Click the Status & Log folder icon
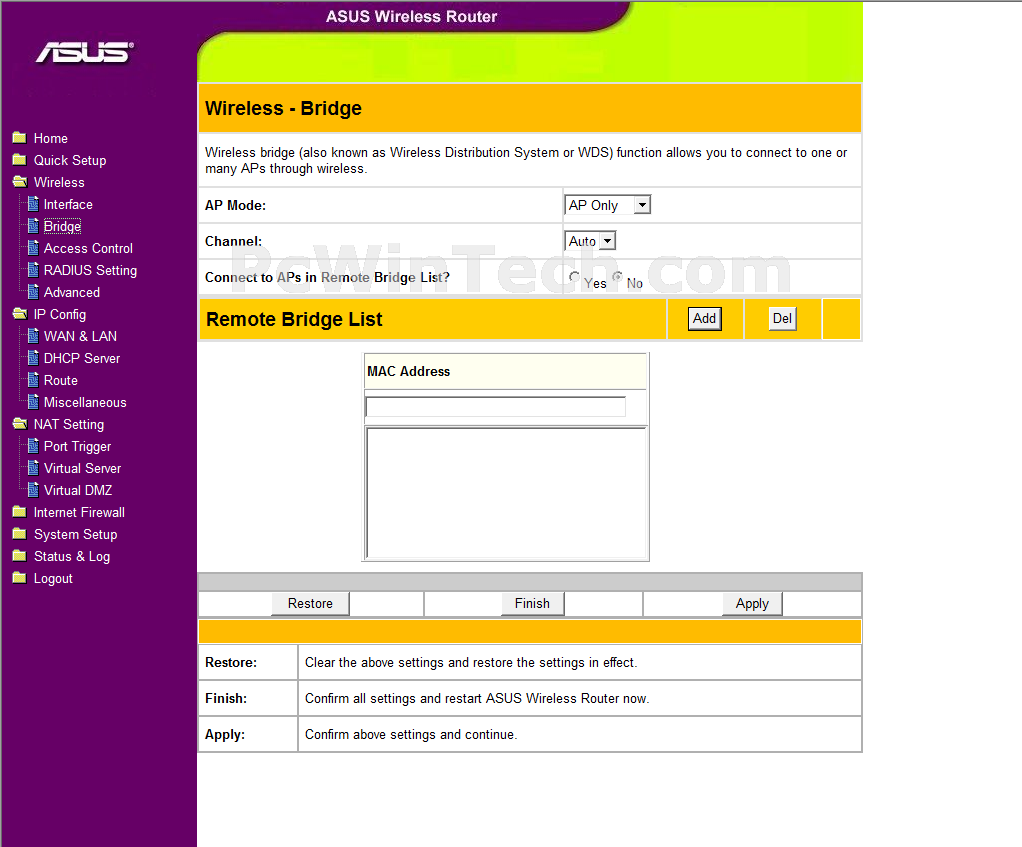This screenshot has width=1022, height=847. point(20,556)
